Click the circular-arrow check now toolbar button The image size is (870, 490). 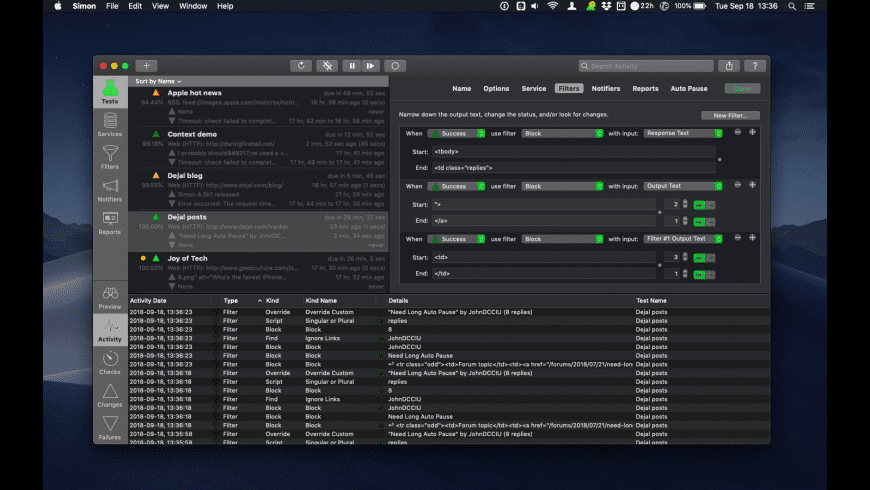[x=301, y=65]
